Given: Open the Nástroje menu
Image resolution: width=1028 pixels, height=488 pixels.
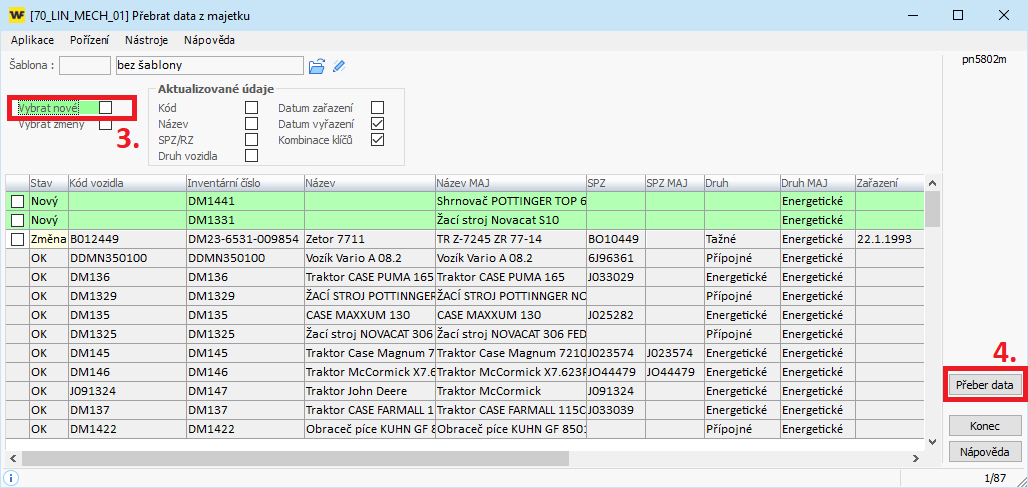Looking at the screenshot, I should [x=147, y=40].
